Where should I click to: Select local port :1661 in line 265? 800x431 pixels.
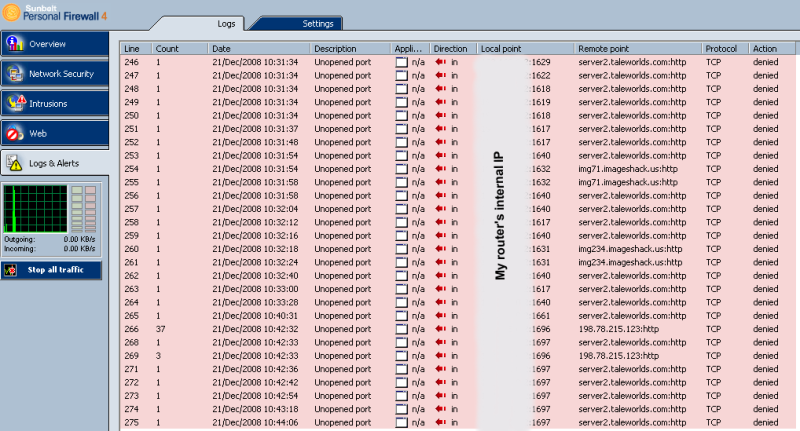pos(540,316)
